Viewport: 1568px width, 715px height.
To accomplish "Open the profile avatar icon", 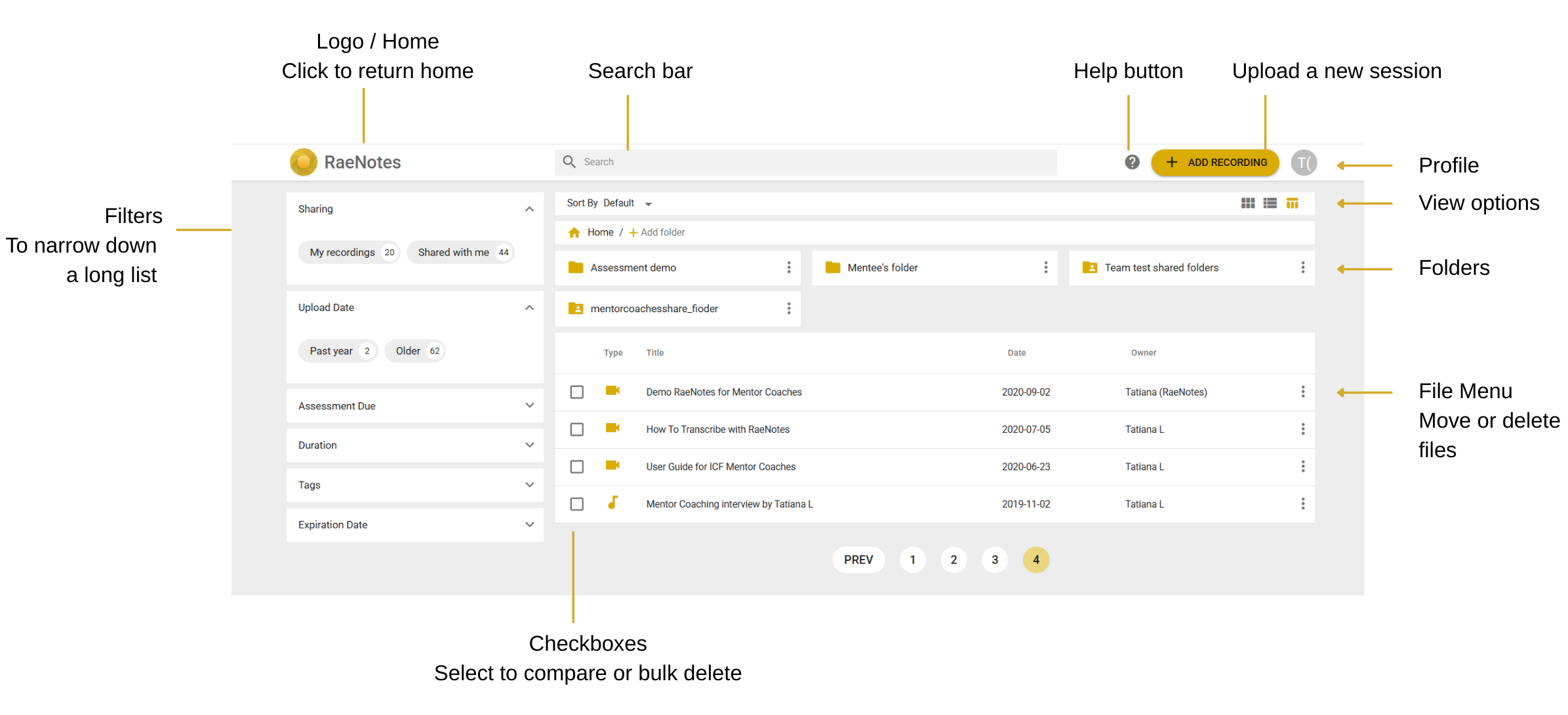I will (1303, 163).
